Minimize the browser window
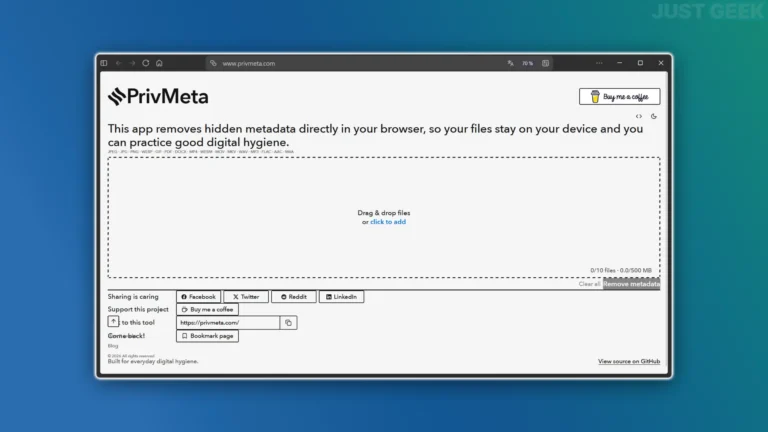 point(620,63)
